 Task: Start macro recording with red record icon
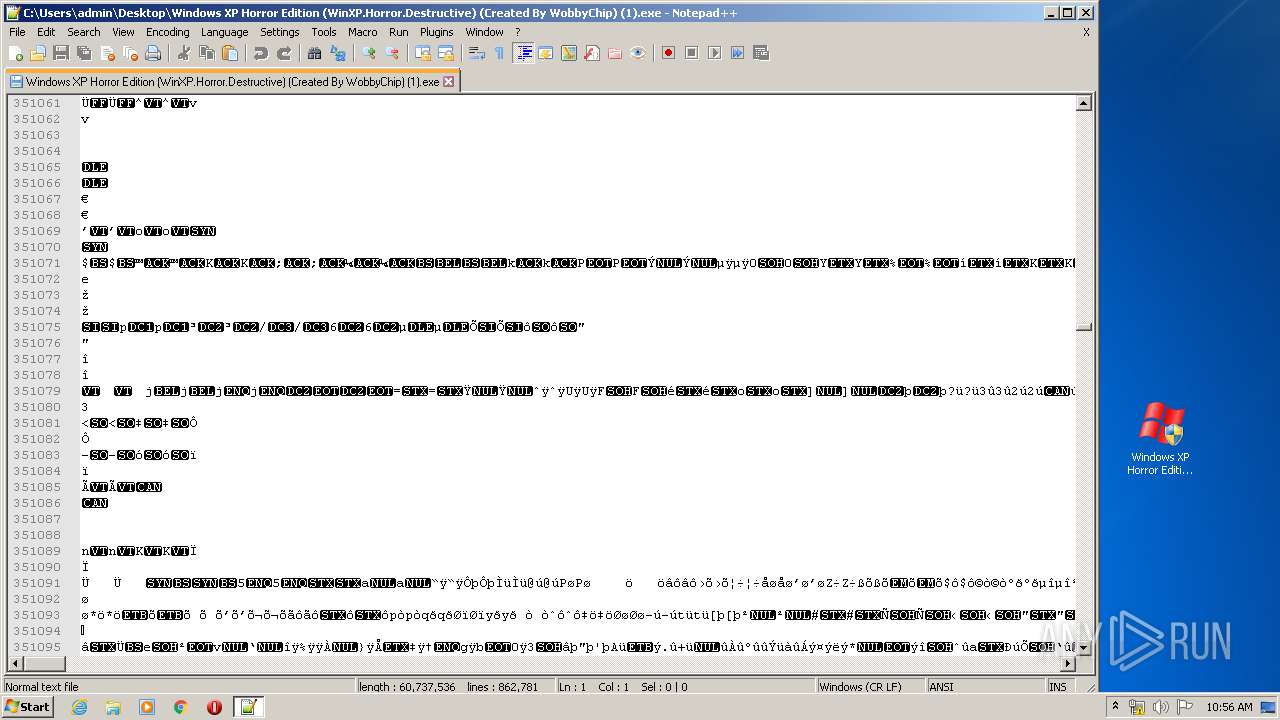pos(668,53)
